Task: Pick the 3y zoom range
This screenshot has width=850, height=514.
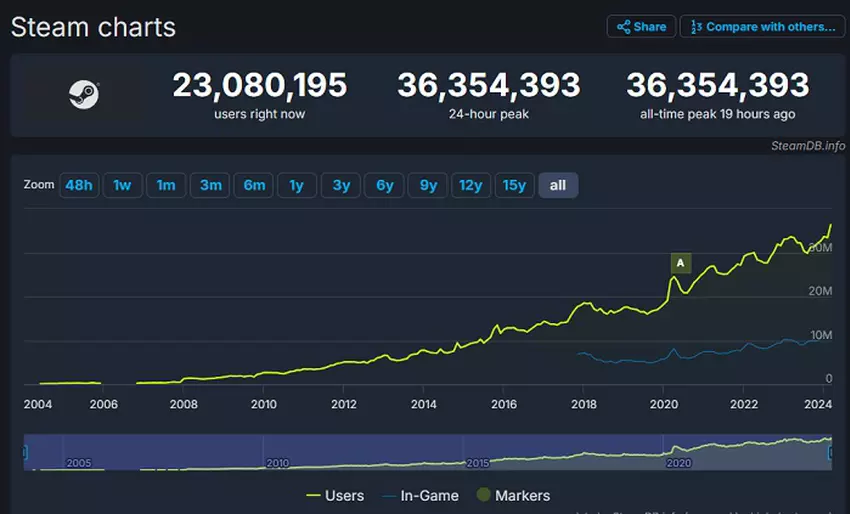Action: click(x=341, y=185)
